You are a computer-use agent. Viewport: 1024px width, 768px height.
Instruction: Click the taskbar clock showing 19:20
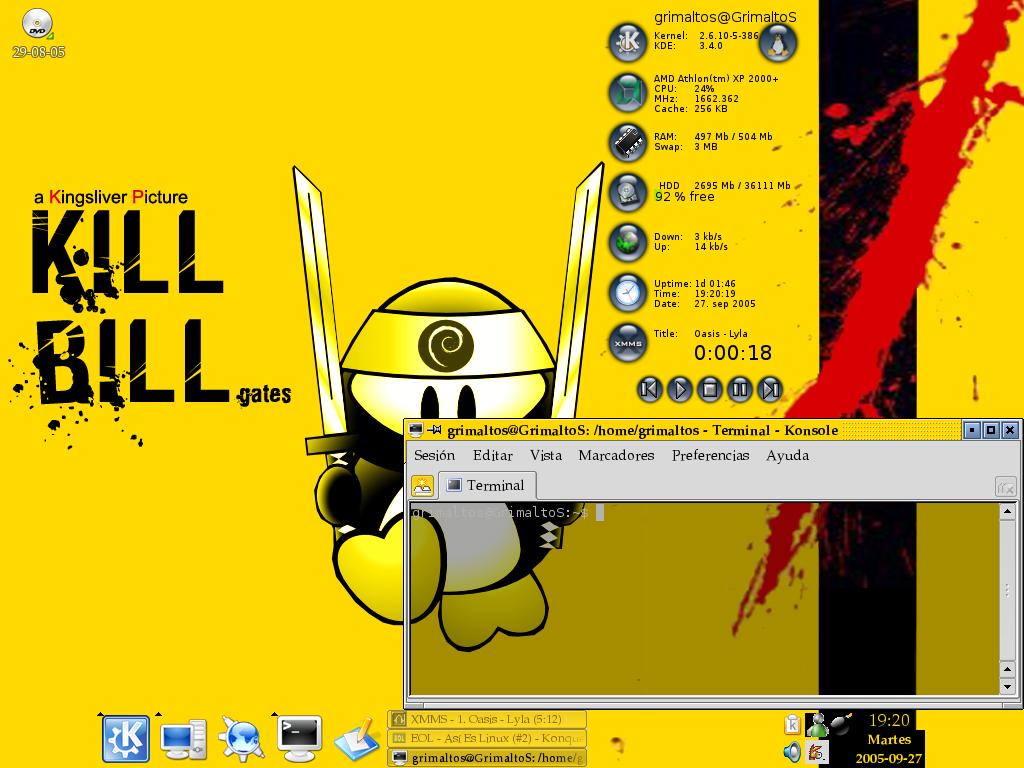coord(888,720)
